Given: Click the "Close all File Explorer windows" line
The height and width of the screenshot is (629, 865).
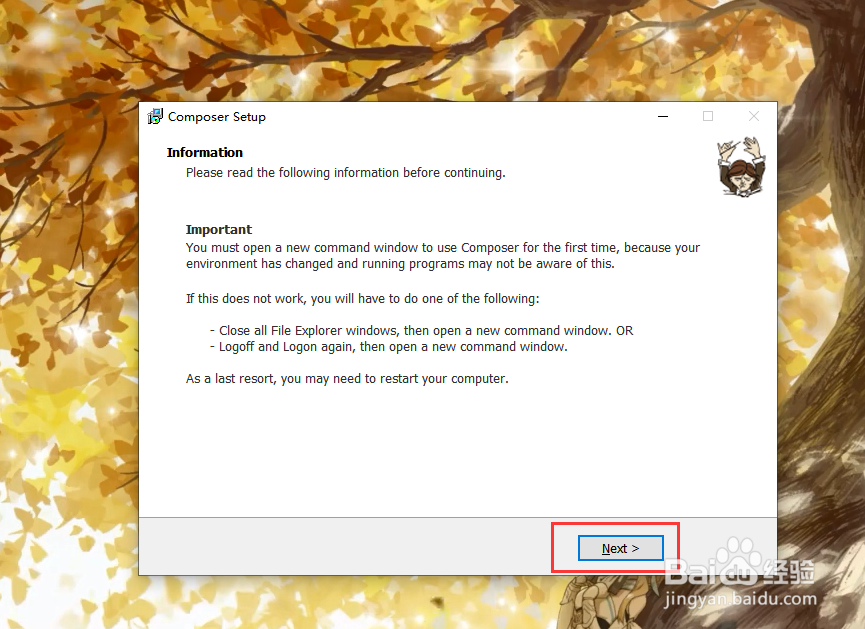Looking at the screenshot, I should pyautogui.click(x=421, y=331).
